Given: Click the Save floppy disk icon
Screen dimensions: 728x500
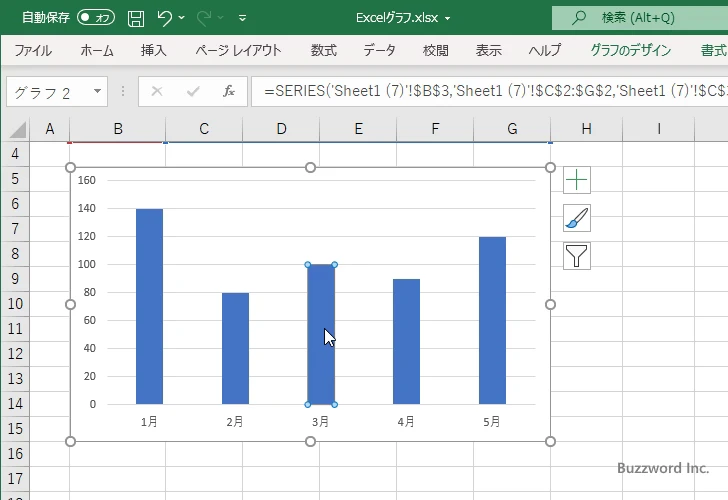Looking at the screenshot, I should click(x=136, y=18).
